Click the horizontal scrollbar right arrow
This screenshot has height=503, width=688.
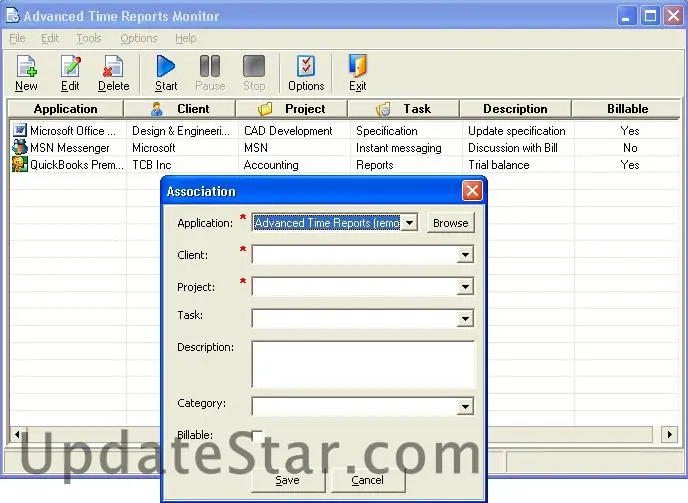click(x=670, y=435)
